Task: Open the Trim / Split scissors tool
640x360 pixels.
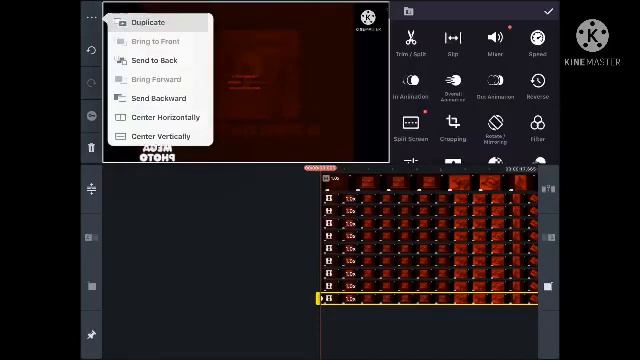Action: pos(411,43)
